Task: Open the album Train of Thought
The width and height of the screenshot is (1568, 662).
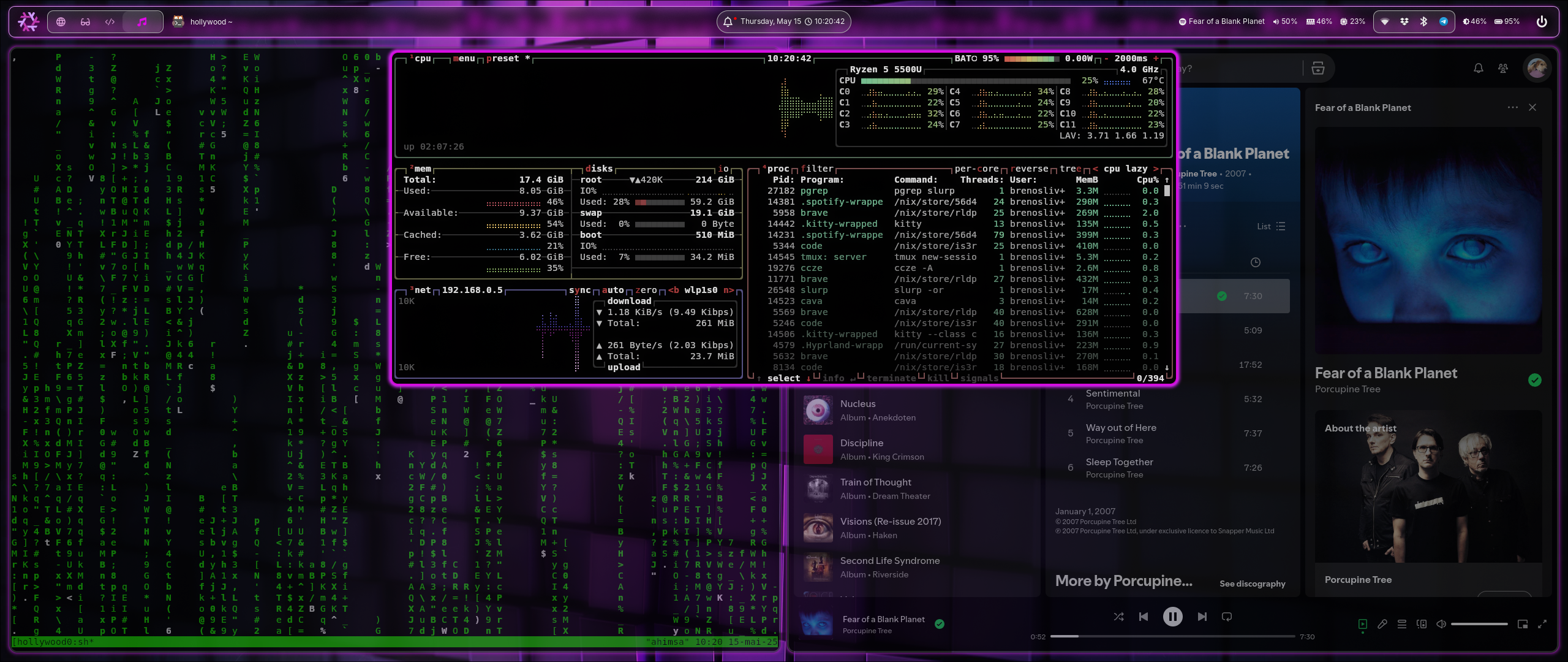Action: (x=916, y=489)
